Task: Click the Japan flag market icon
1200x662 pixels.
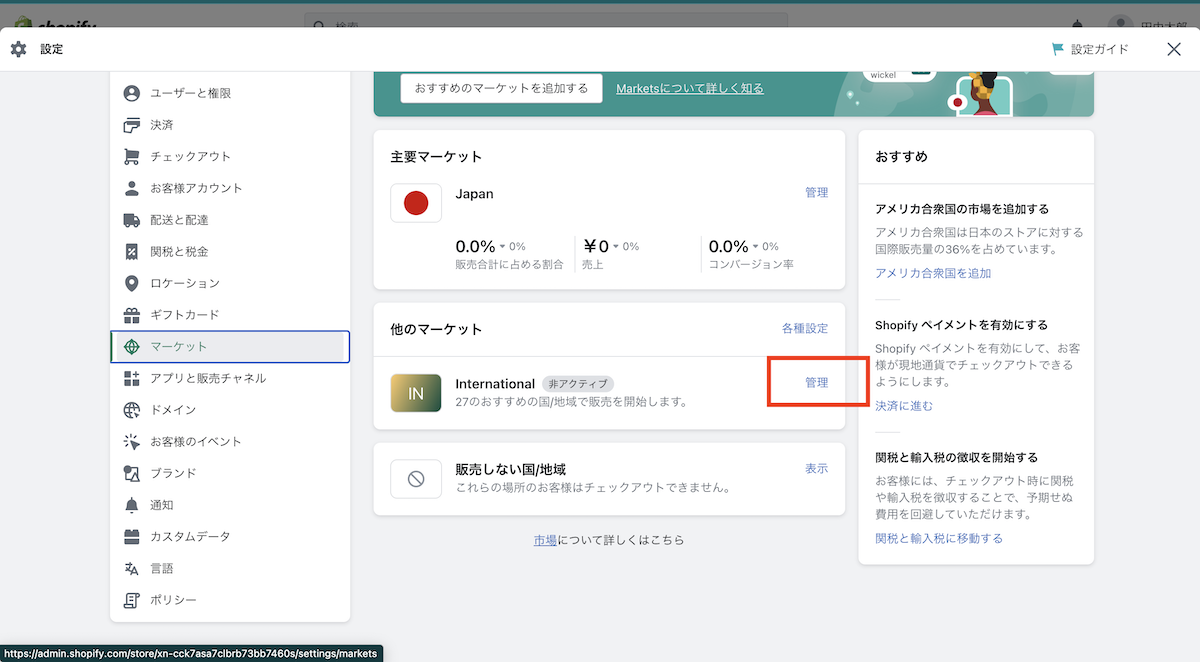Action: [416, 204]
